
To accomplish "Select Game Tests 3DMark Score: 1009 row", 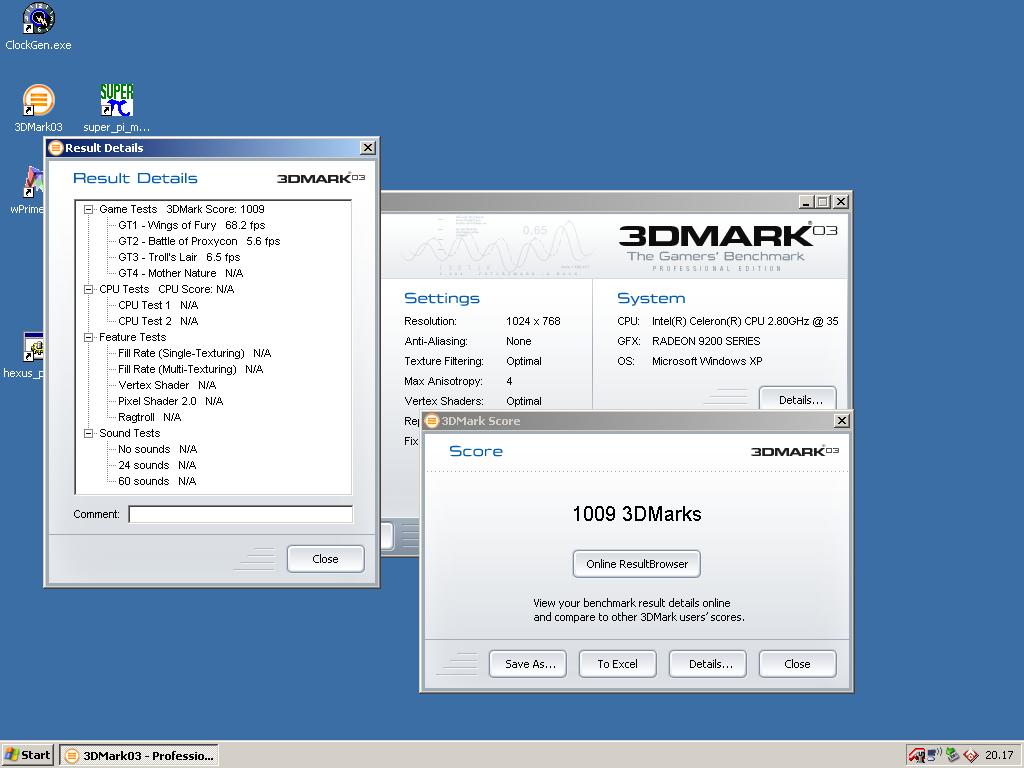I will (182, 209).
